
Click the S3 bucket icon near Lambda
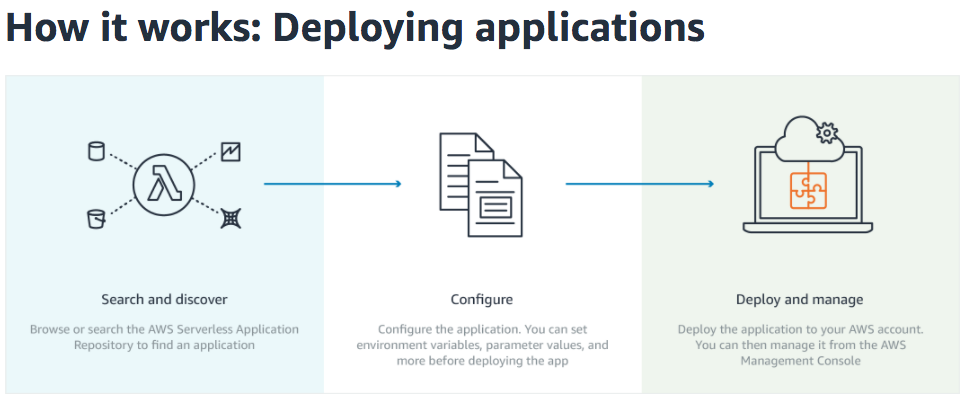point(96,219)
